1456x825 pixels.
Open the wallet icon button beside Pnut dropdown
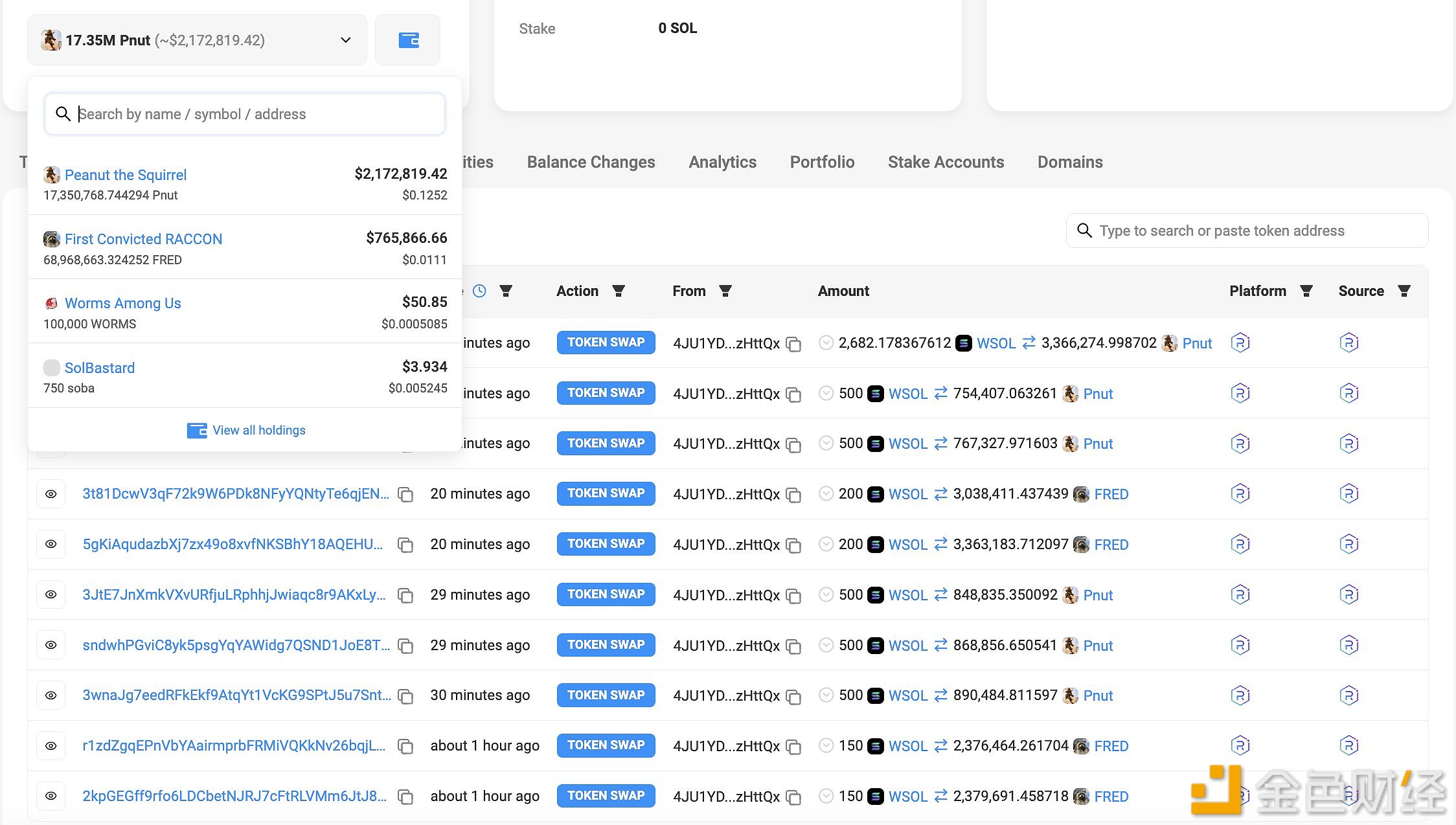(408, 40)
